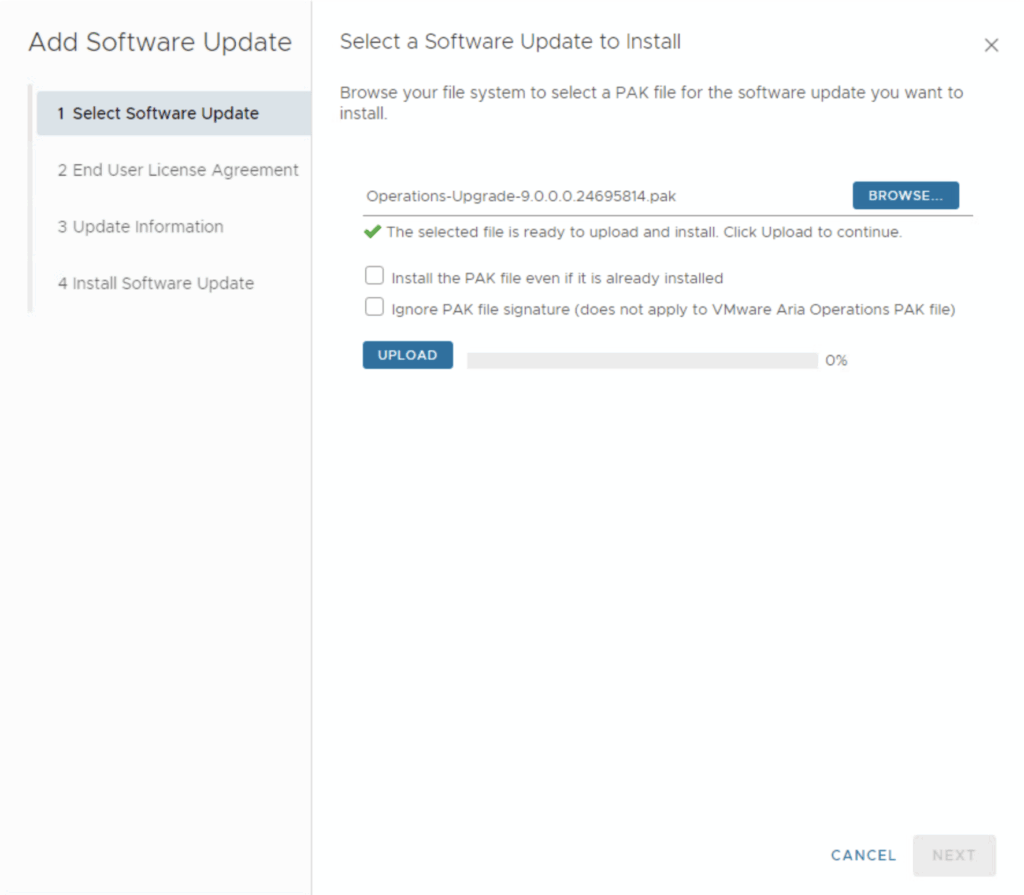
Task: Click the file ready to upload message
Action: pos(644,232)
